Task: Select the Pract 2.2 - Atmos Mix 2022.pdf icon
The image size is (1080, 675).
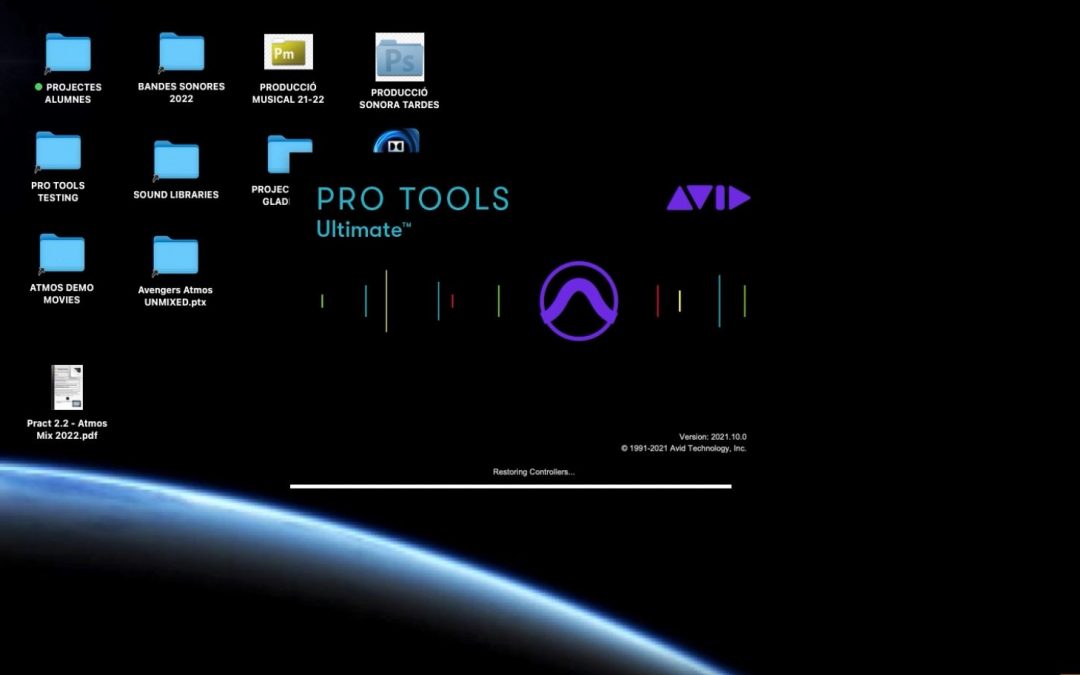Action: point(67,387)
